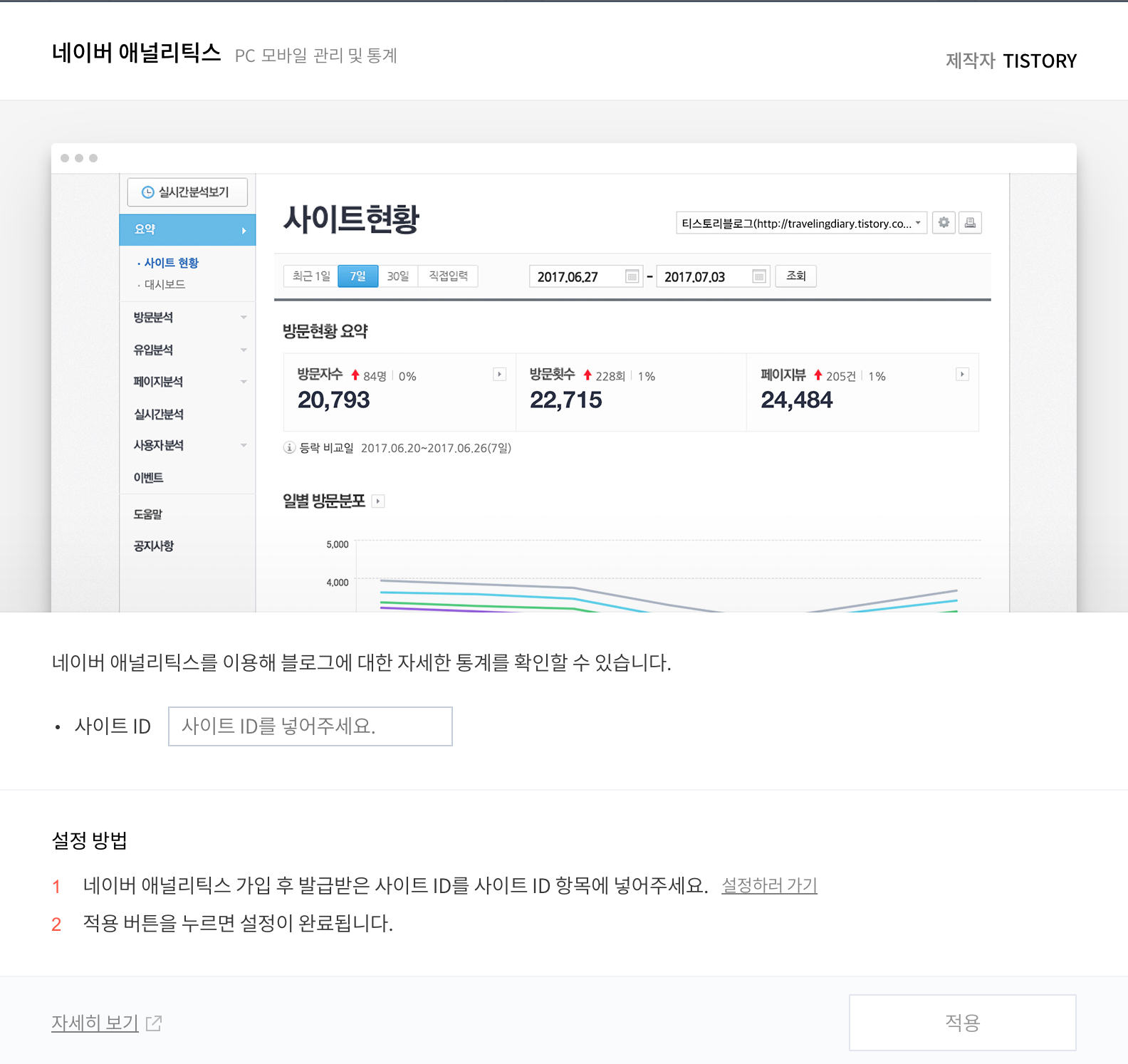Screen dimensions: 1128x1064
Task: Switch period to 최근 1일 tab
Action: tap(311, 276)
